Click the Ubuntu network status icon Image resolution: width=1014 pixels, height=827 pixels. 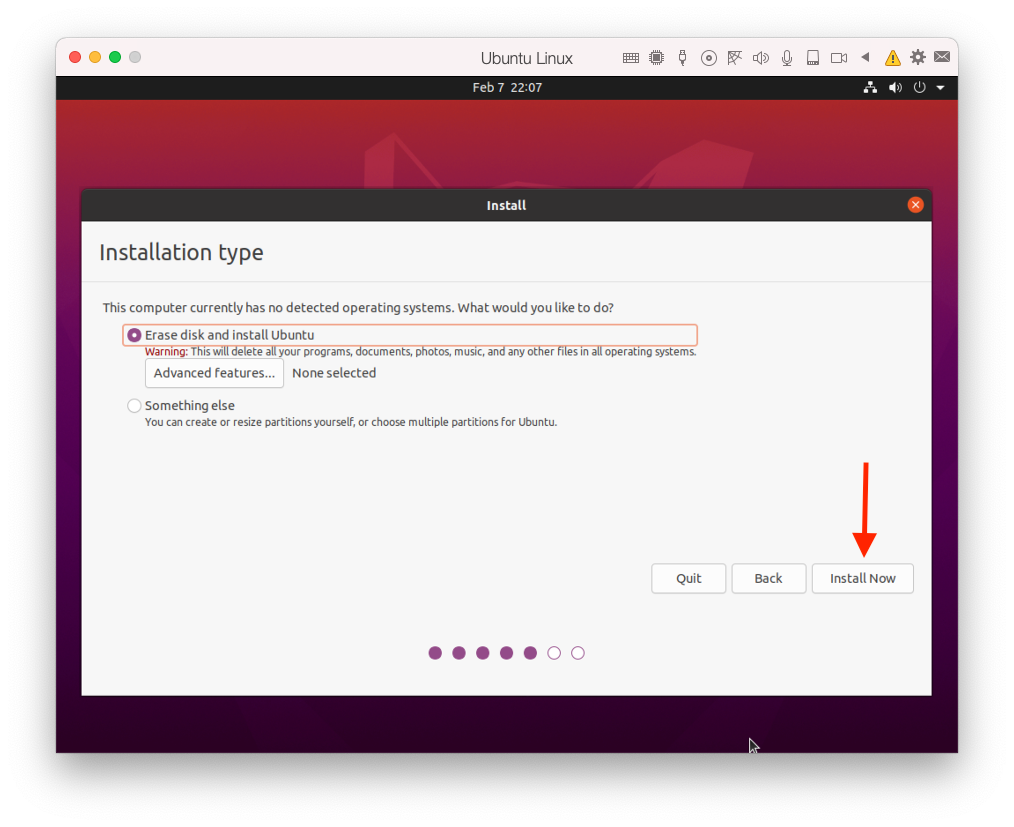point(870,88)
